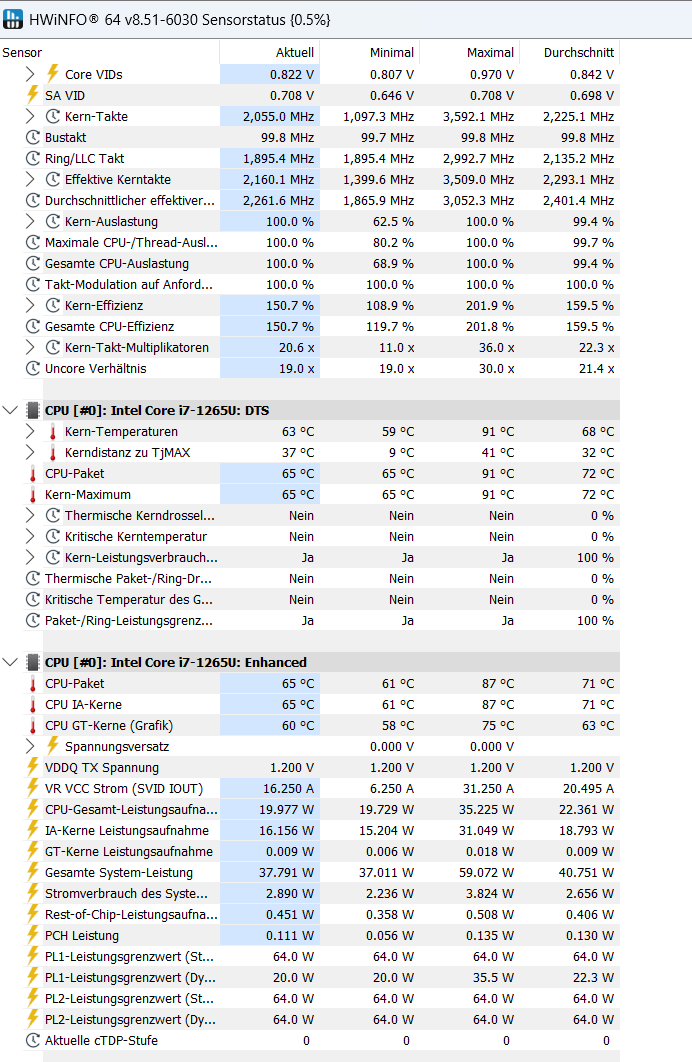Expand the Kern-Effizienz row
This screenshot has width=692, height=1062.
coord(30,305)
